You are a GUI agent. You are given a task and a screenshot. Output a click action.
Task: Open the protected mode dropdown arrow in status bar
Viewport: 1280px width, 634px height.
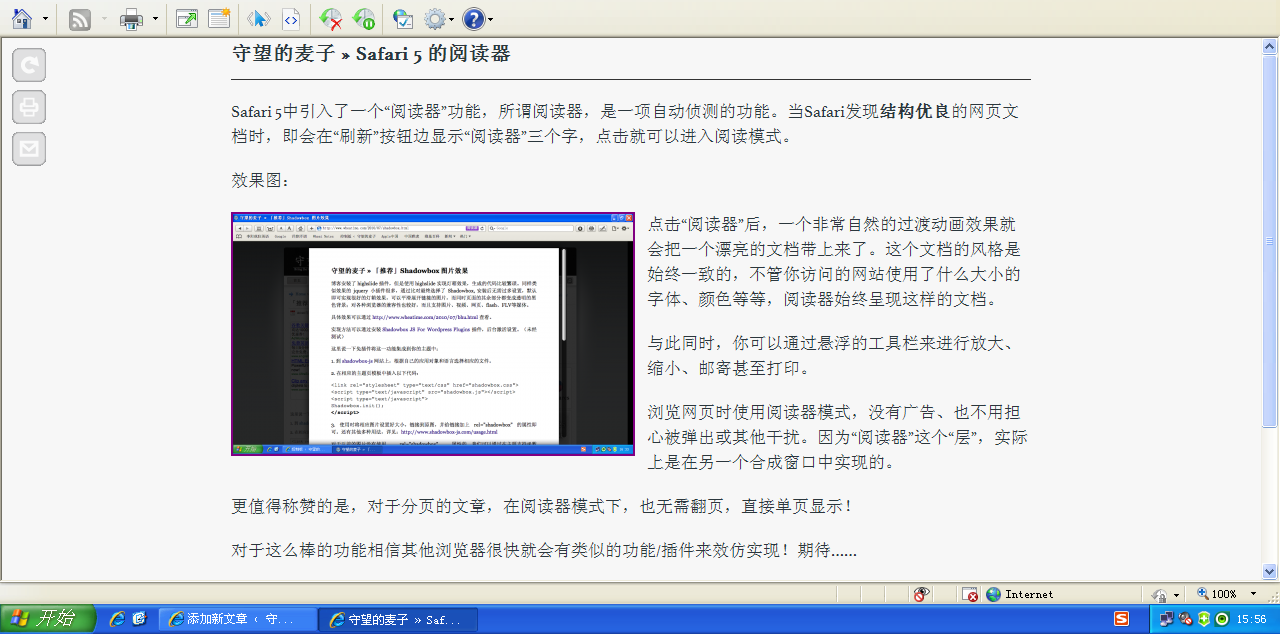click(x=1177, y=595)
